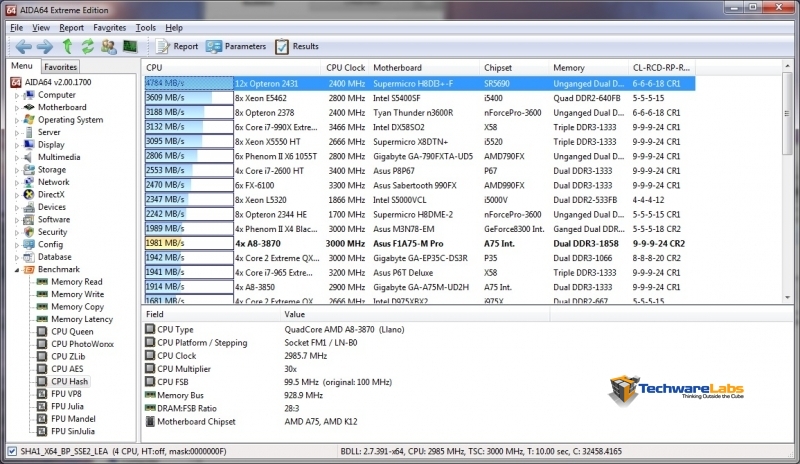
Task: Select CPU PhotoWorxx benchmark
Action: click(83, 344)
